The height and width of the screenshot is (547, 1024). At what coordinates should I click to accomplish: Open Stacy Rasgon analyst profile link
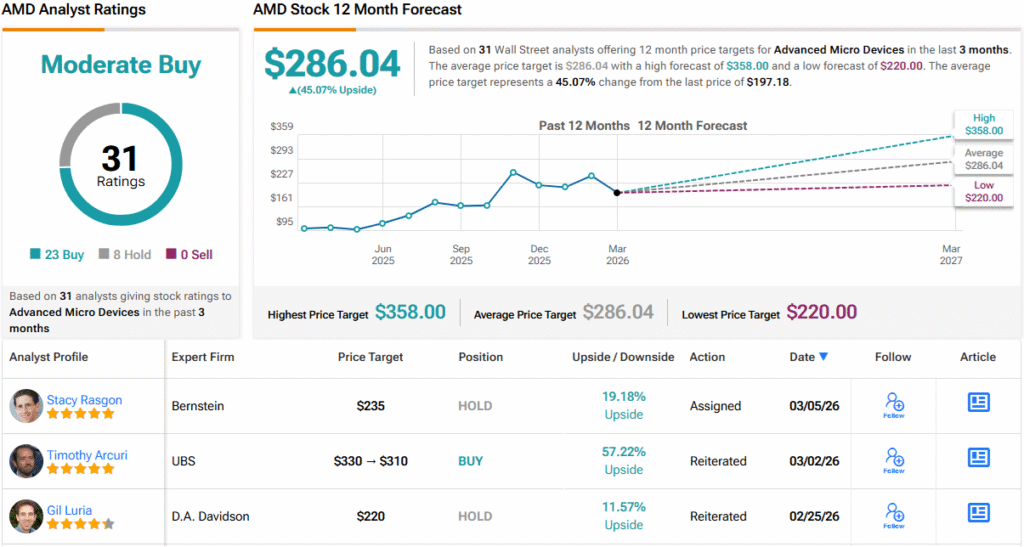pyautogui.click(x=84, y=400)
